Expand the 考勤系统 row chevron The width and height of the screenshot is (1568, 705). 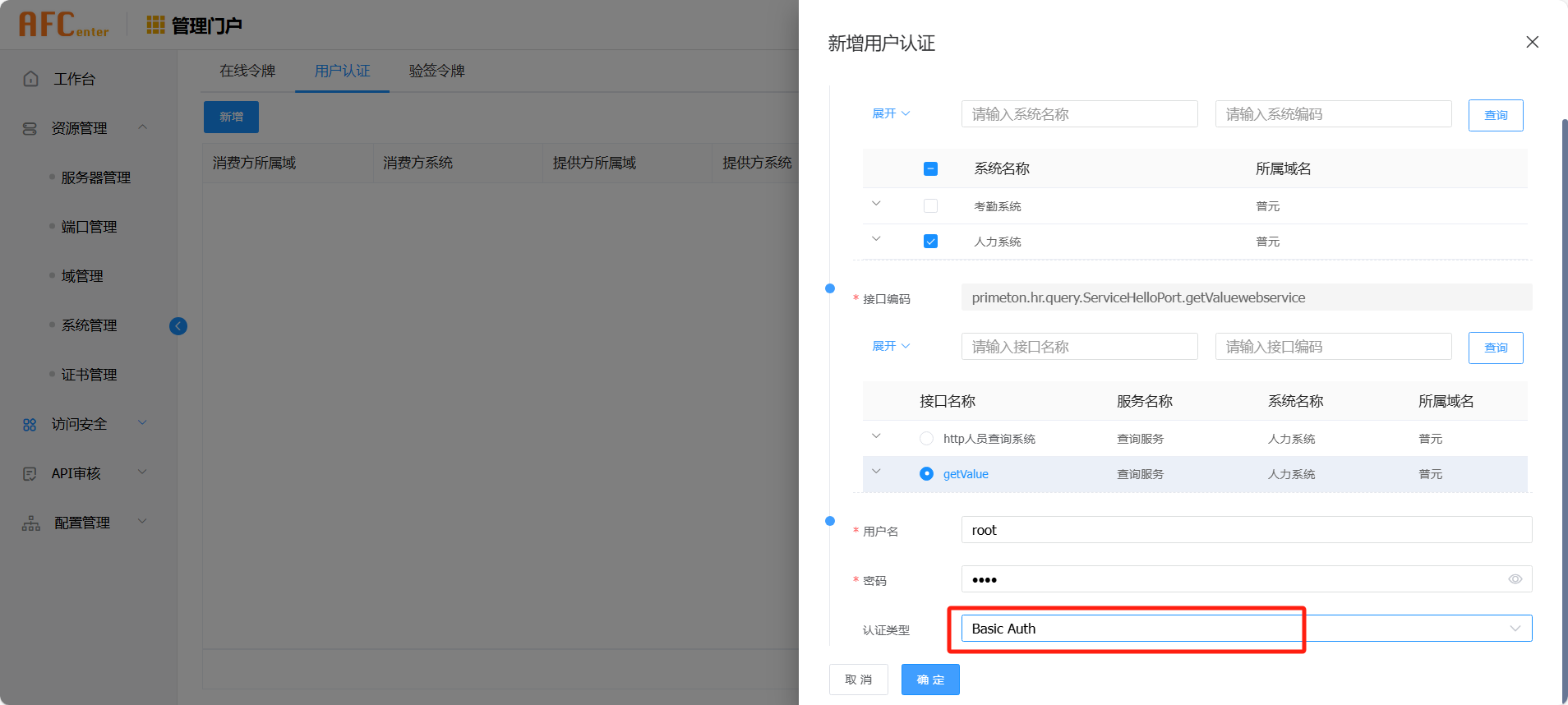tap(876, 204)
